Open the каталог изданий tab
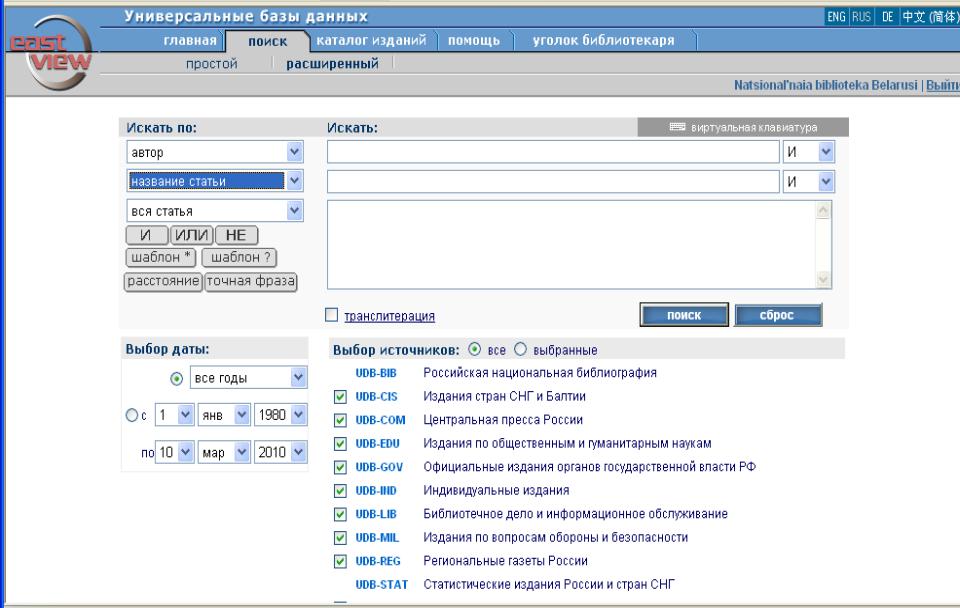Screen dimensions: 960x608 [371, 40]
